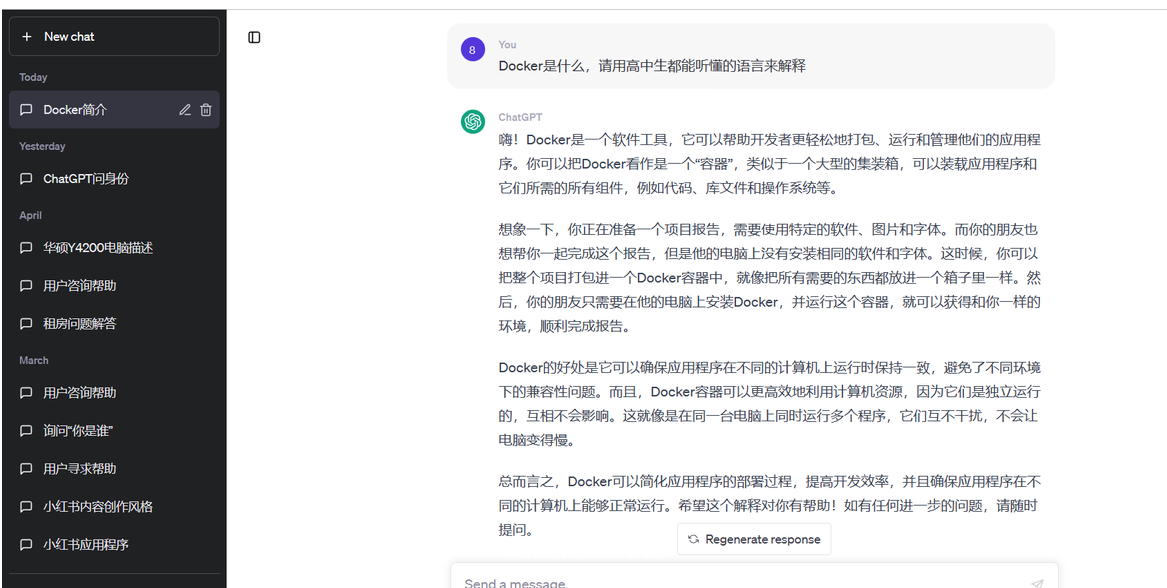
Task: Open the 用户咨询帮助 chat under March
Action: coord(114,393)
